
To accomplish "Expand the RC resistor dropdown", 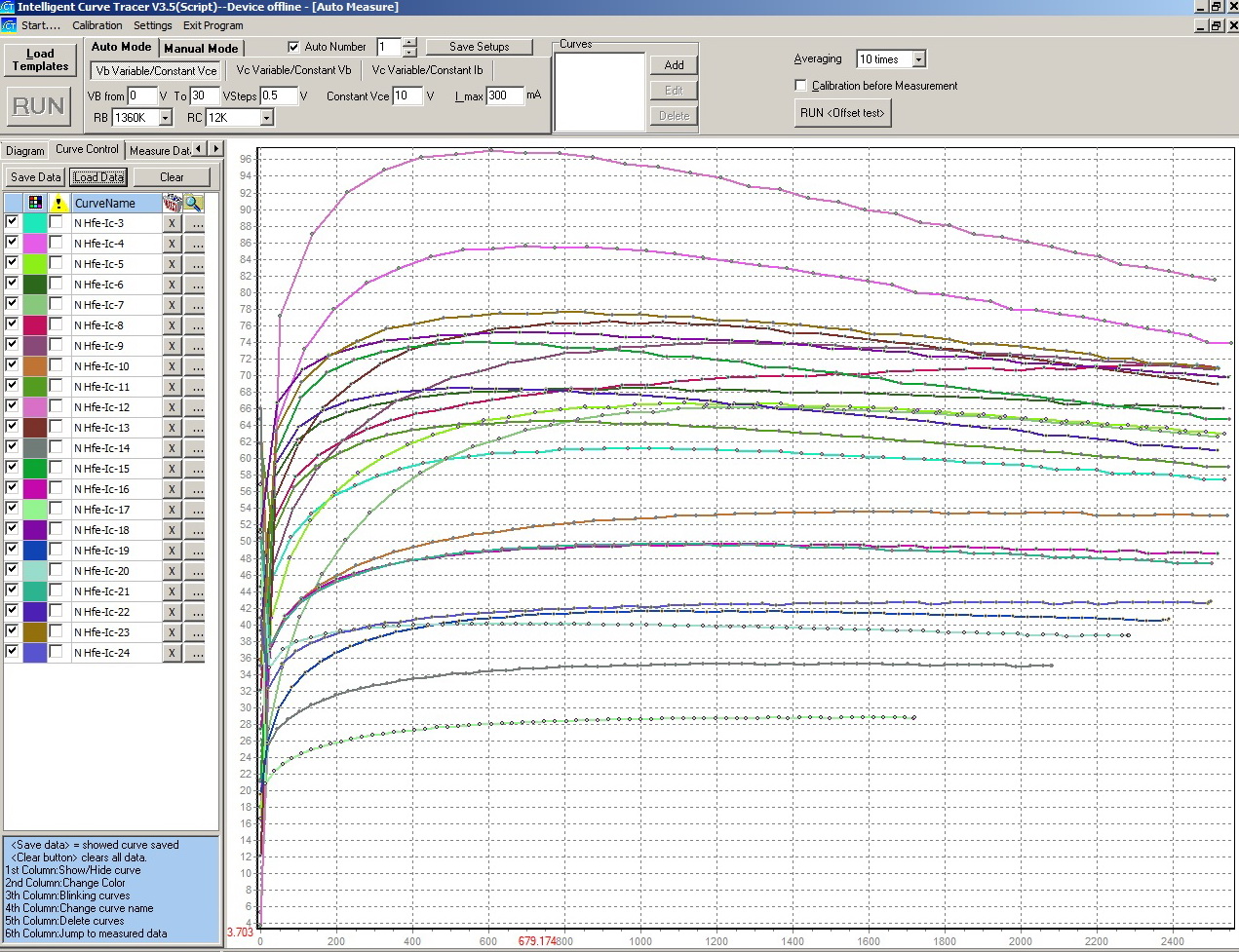I will tap(266, 118).
